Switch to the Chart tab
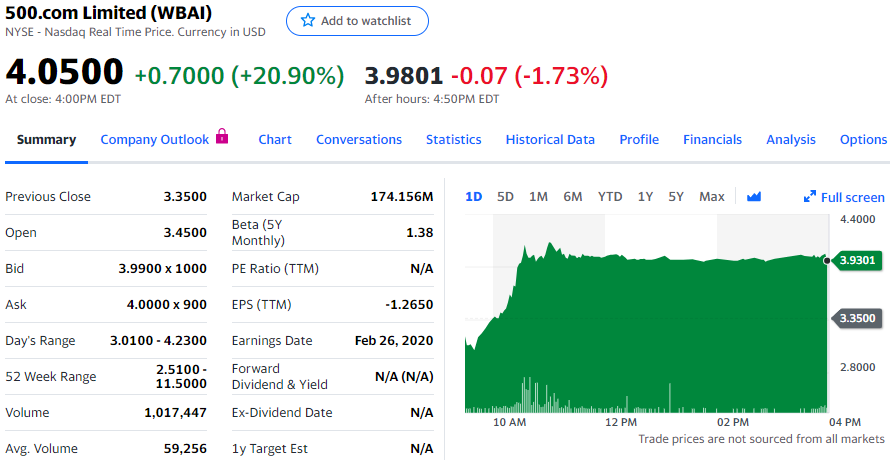The image size is (890, 460). pos(275,140)
